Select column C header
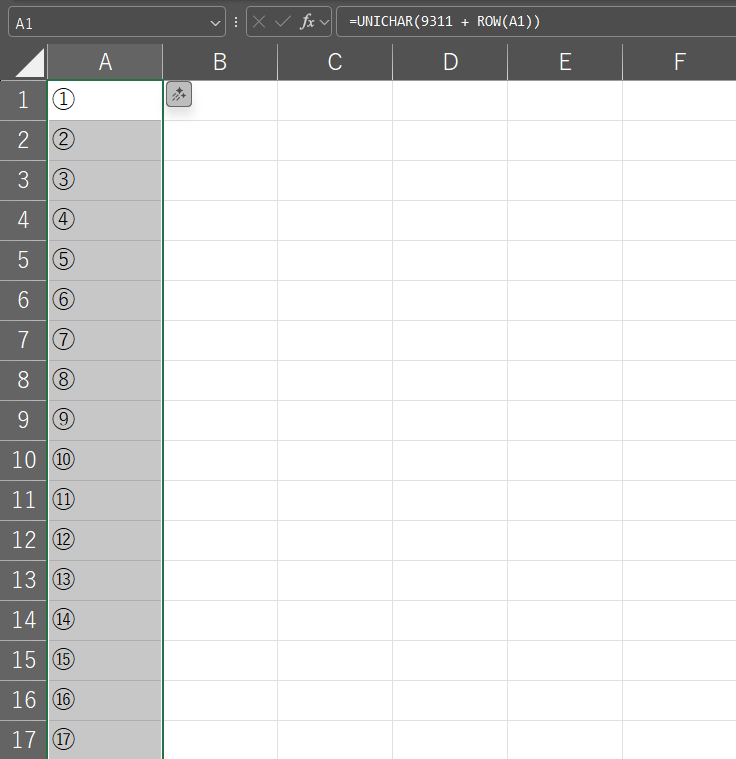736x759 pixels. click(335, 62)
